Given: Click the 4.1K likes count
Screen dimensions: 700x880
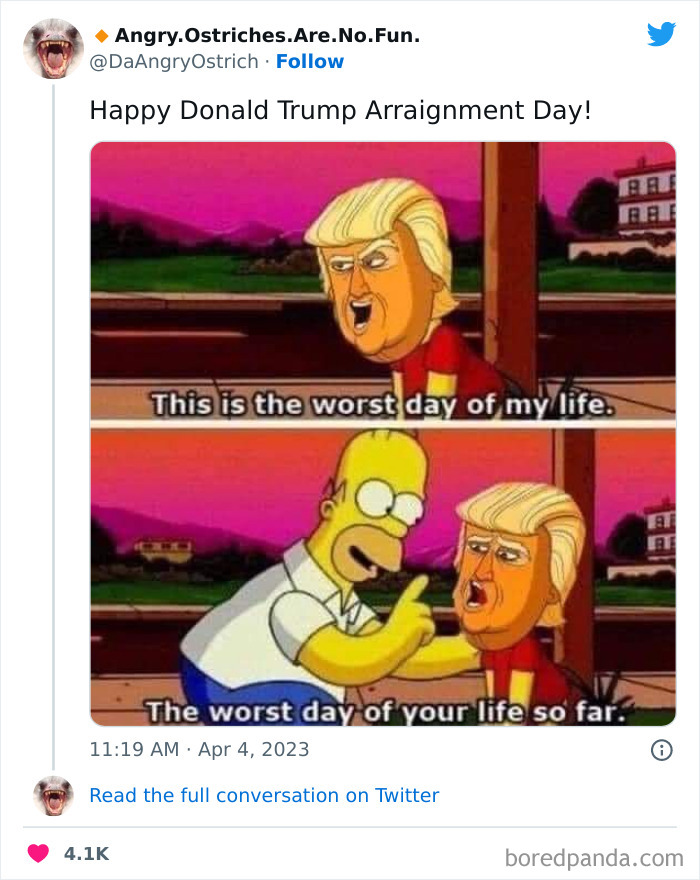Looking at the screenshot, I should [x=86, y=854].
